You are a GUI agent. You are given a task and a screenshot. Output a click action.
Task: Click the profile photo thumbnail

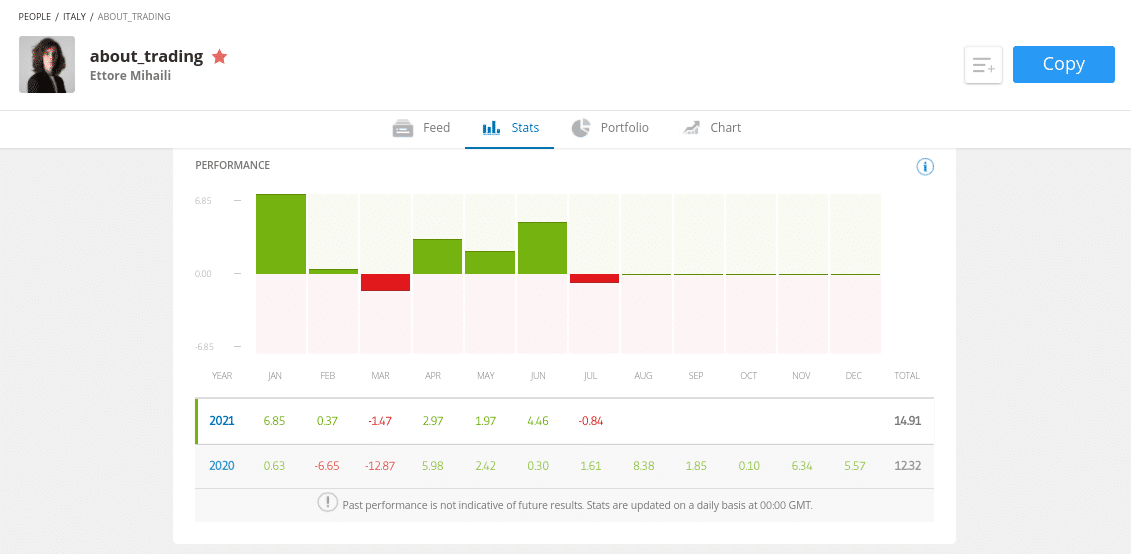[47, 64]
